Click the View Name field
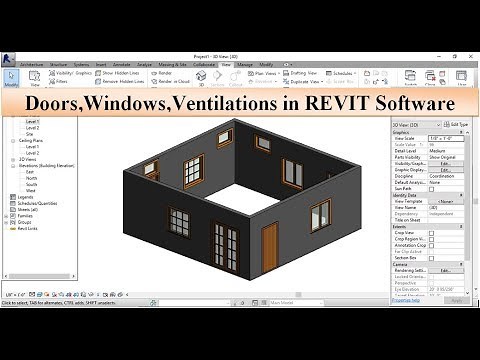Viewport: 480px width, 360px height. (446, 208)
